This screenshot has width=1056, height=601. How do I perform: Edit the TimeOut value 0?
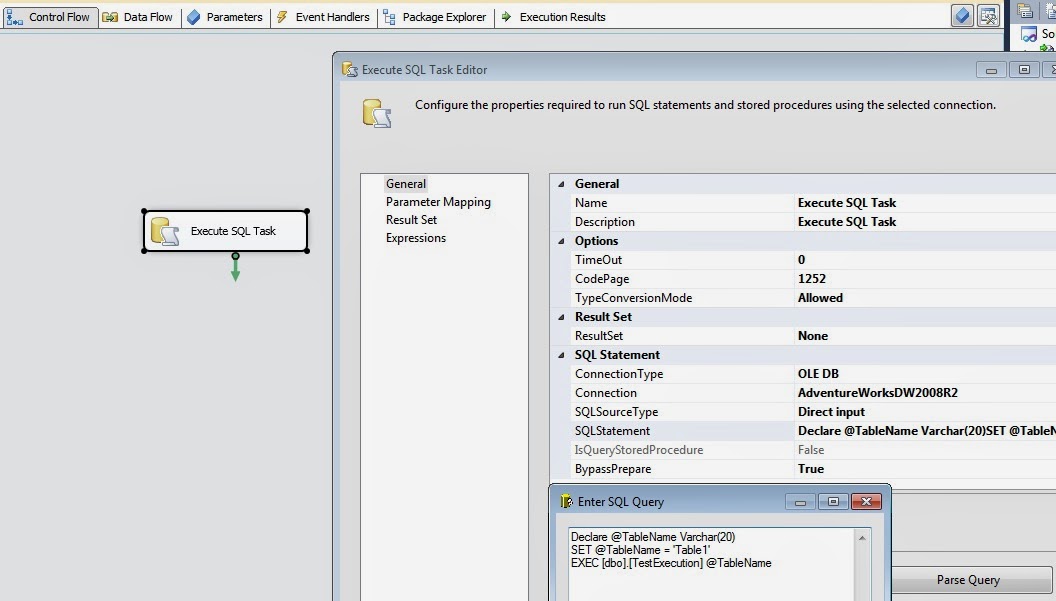click(x=925, y=260)
